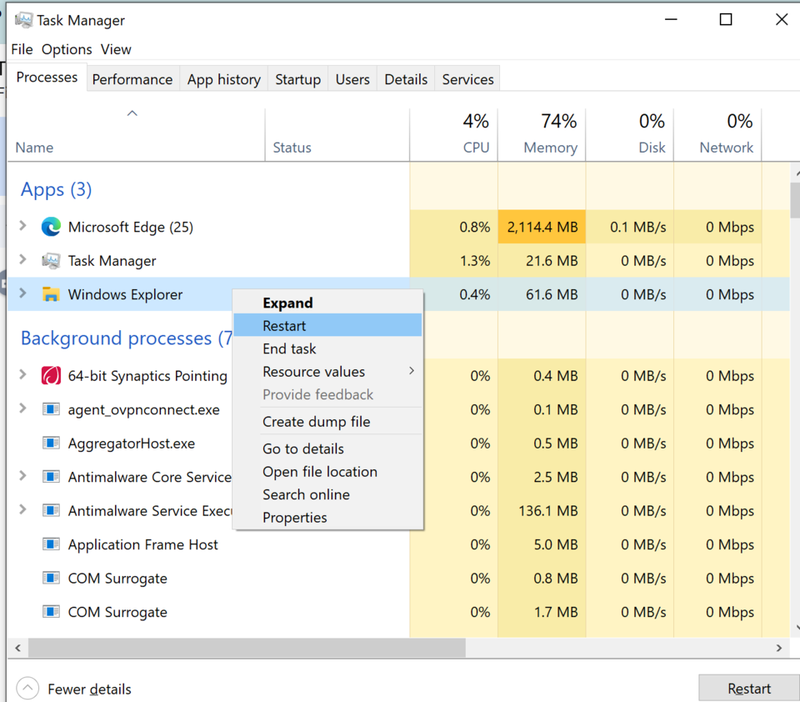Click the Task Manager CPU value 1.3%

point(454,261)
